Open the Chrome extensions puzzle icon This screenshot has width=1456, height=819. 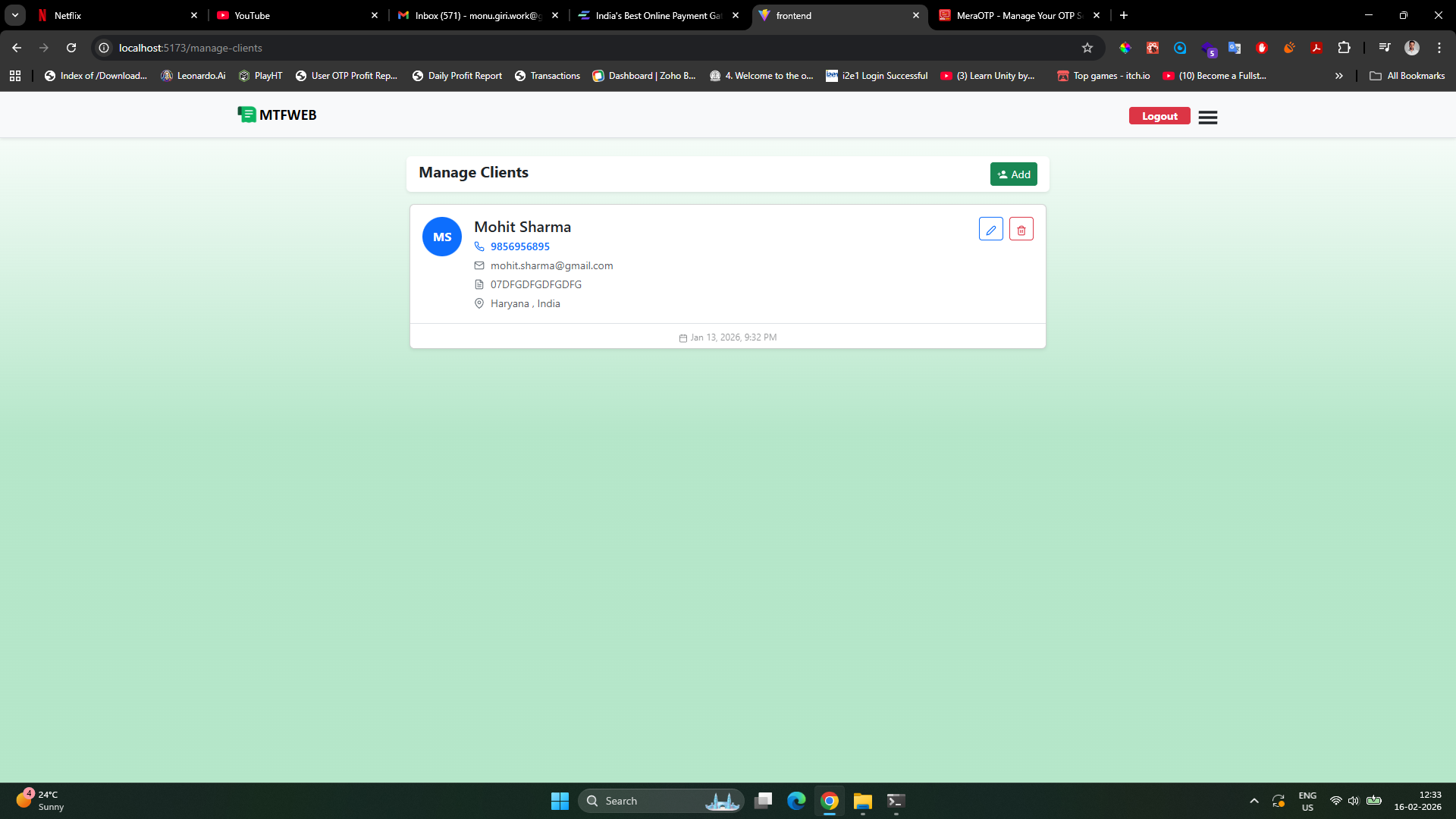(1344, 48)
